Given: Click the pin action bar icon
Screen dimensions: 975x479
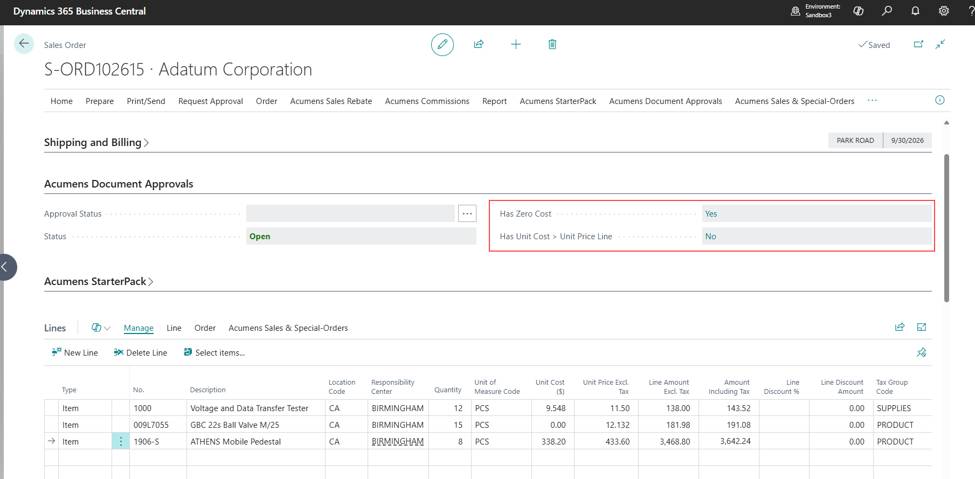Looking at the screenshot, I should point(922,353).
